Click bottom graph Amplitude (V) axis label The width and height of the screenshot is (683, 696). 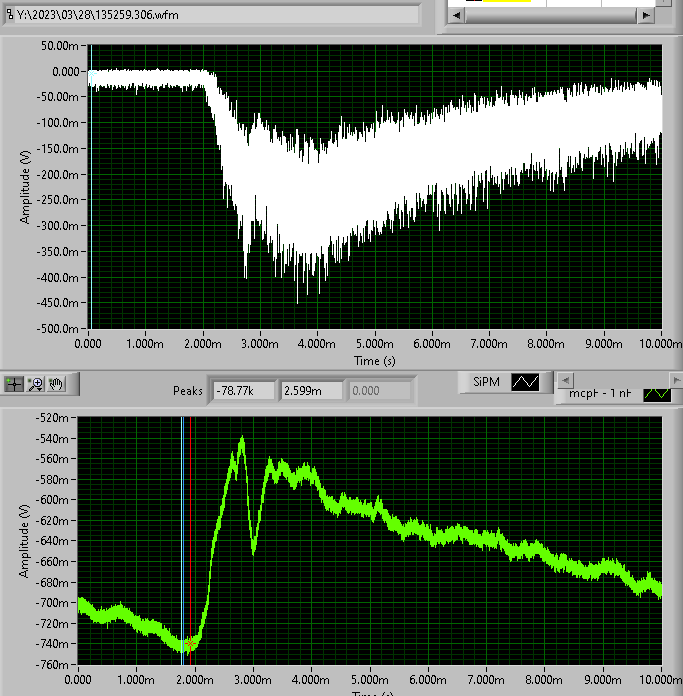[x=24, y=541]
